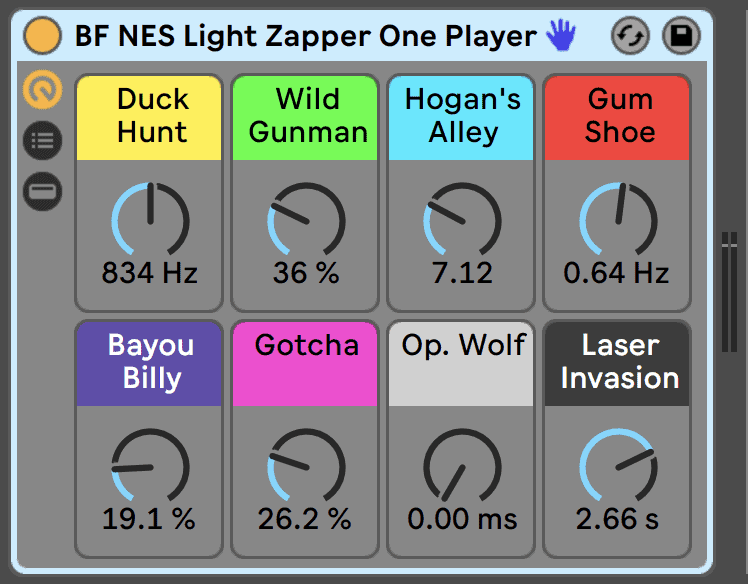Click the Duck Hunt macro knob
Viewport: 748px width, 584px height.
click(x=150, y=219)
